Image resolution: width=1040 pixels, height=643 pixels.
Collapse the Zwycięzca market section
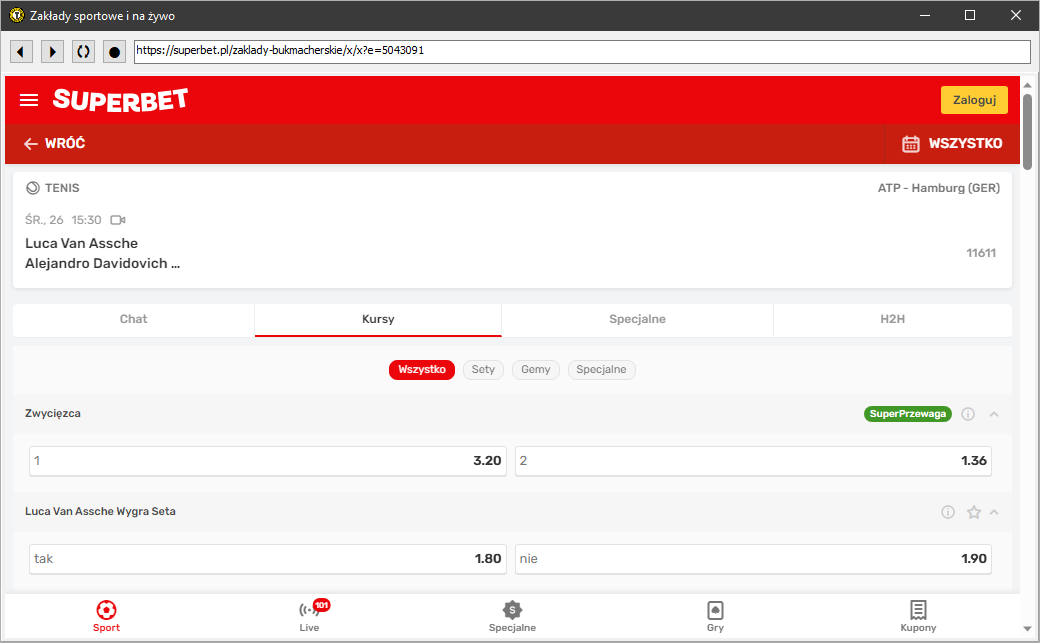(x=994, y=414)
